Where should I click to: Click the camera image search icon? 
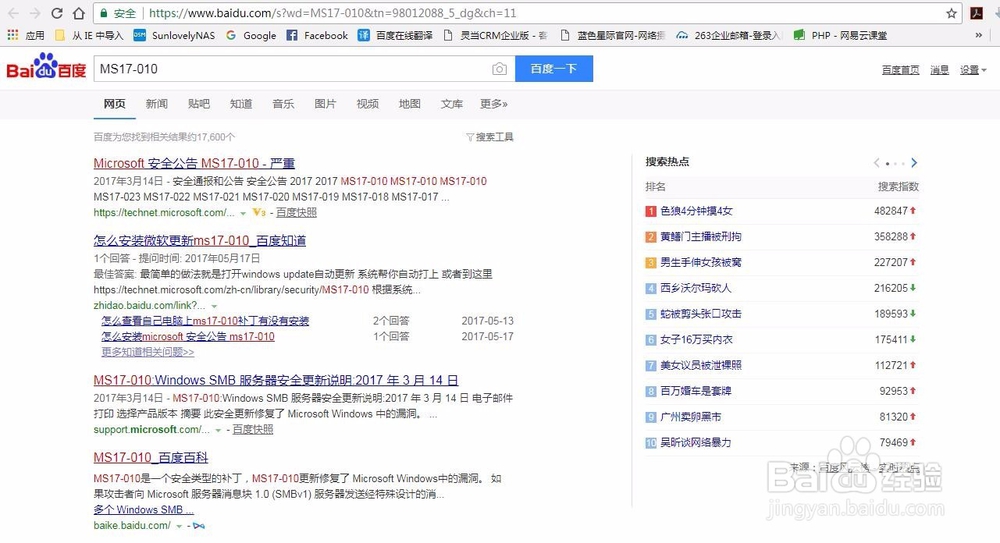coord(499,69)
